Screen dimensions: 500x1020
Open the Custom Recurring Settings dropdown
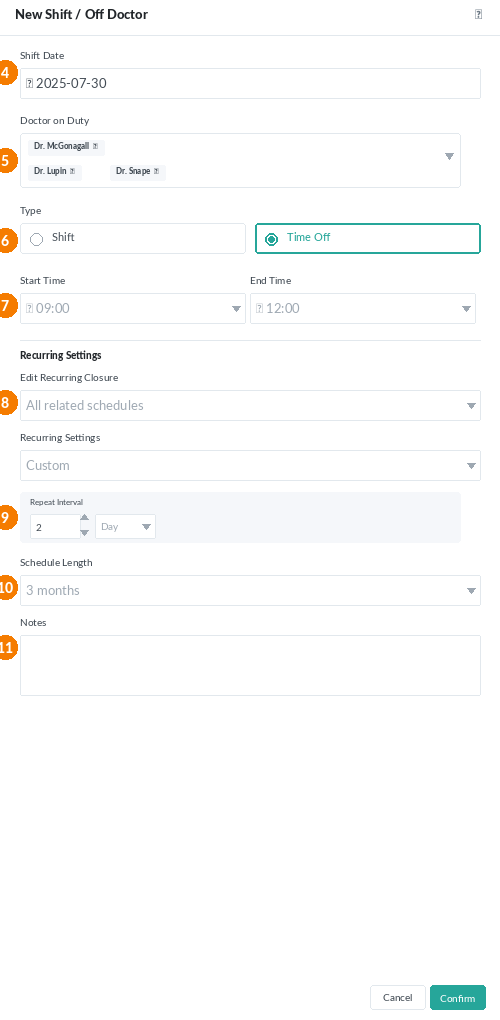coord(250,466)
